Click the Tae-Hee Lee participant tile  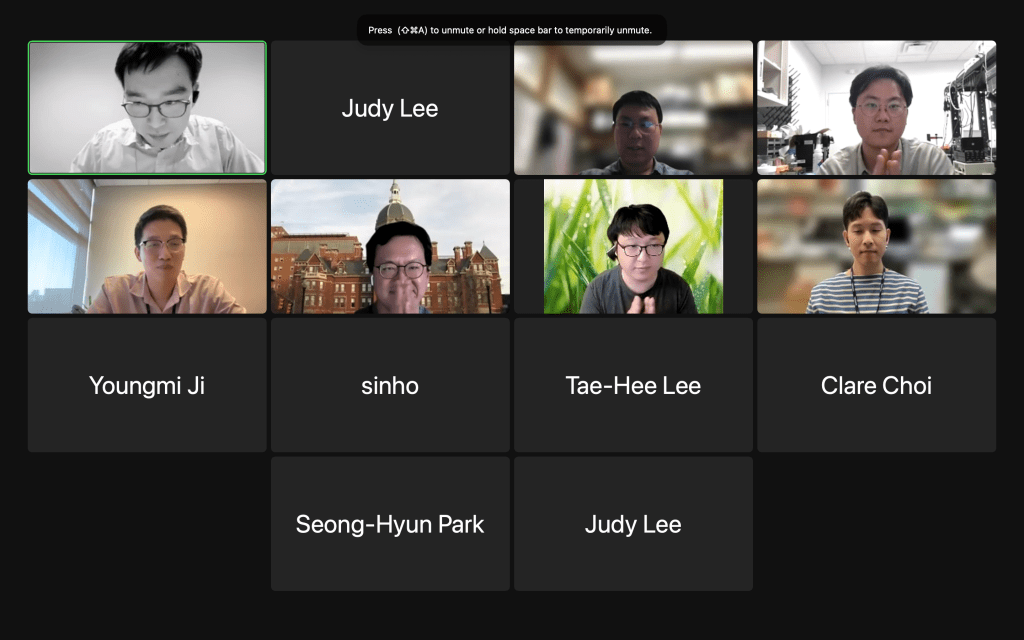pos(633,385)
